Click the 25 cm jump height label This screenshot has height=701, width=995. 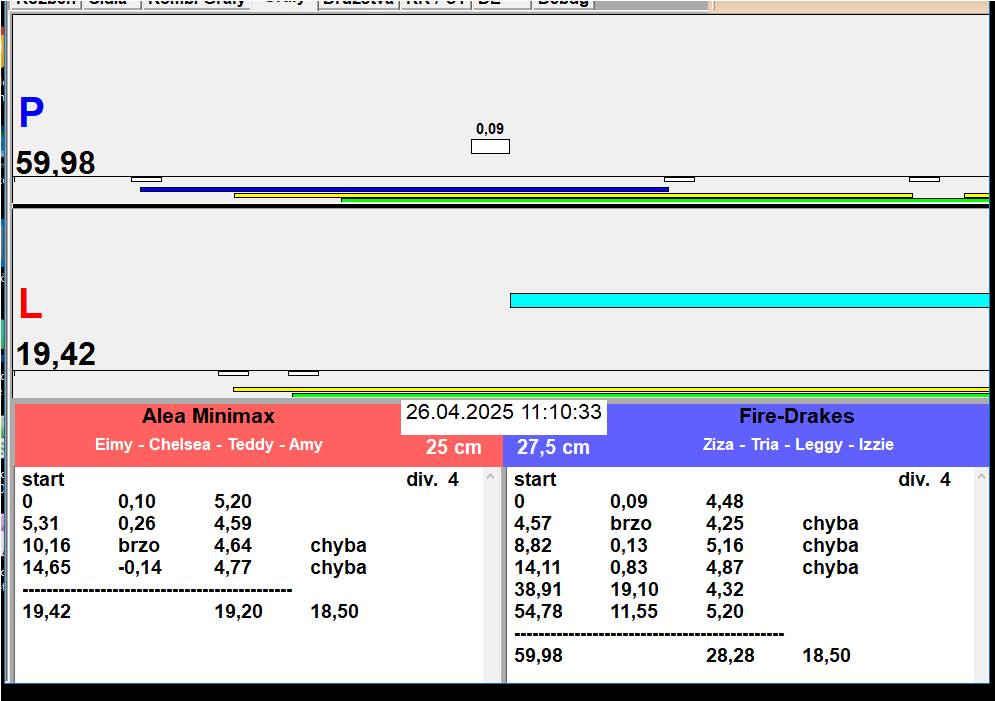tap(453, 448)
